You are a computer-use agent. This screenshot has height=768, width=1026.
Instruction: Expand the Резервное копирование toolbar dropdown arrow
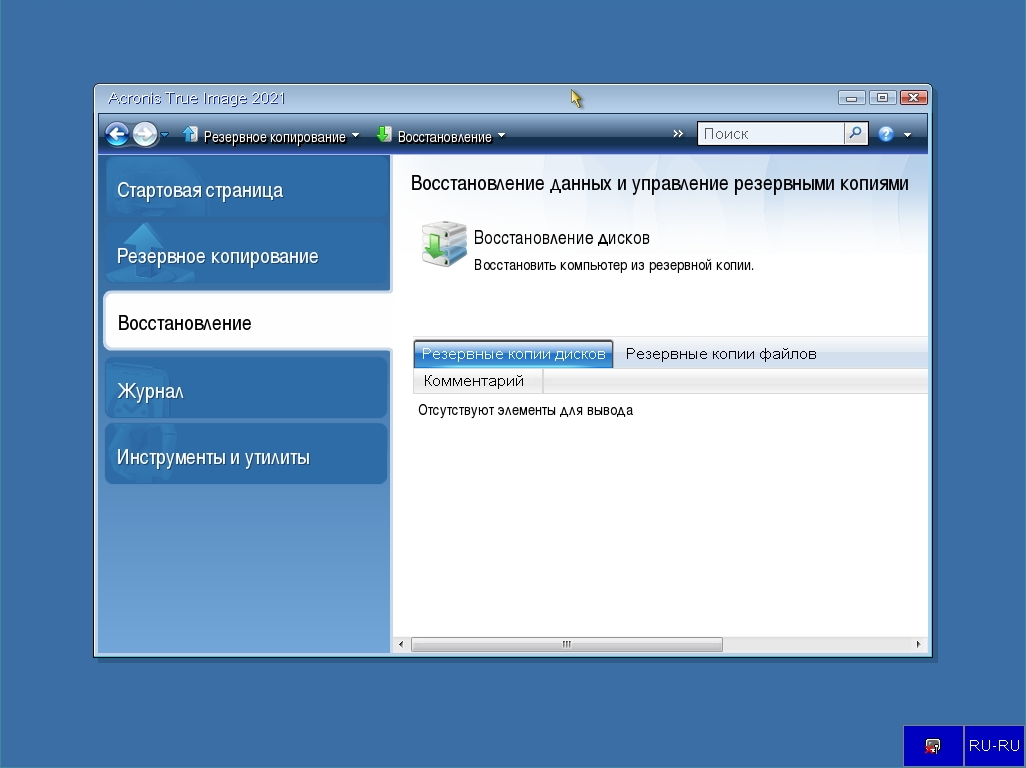click(355, 136)
